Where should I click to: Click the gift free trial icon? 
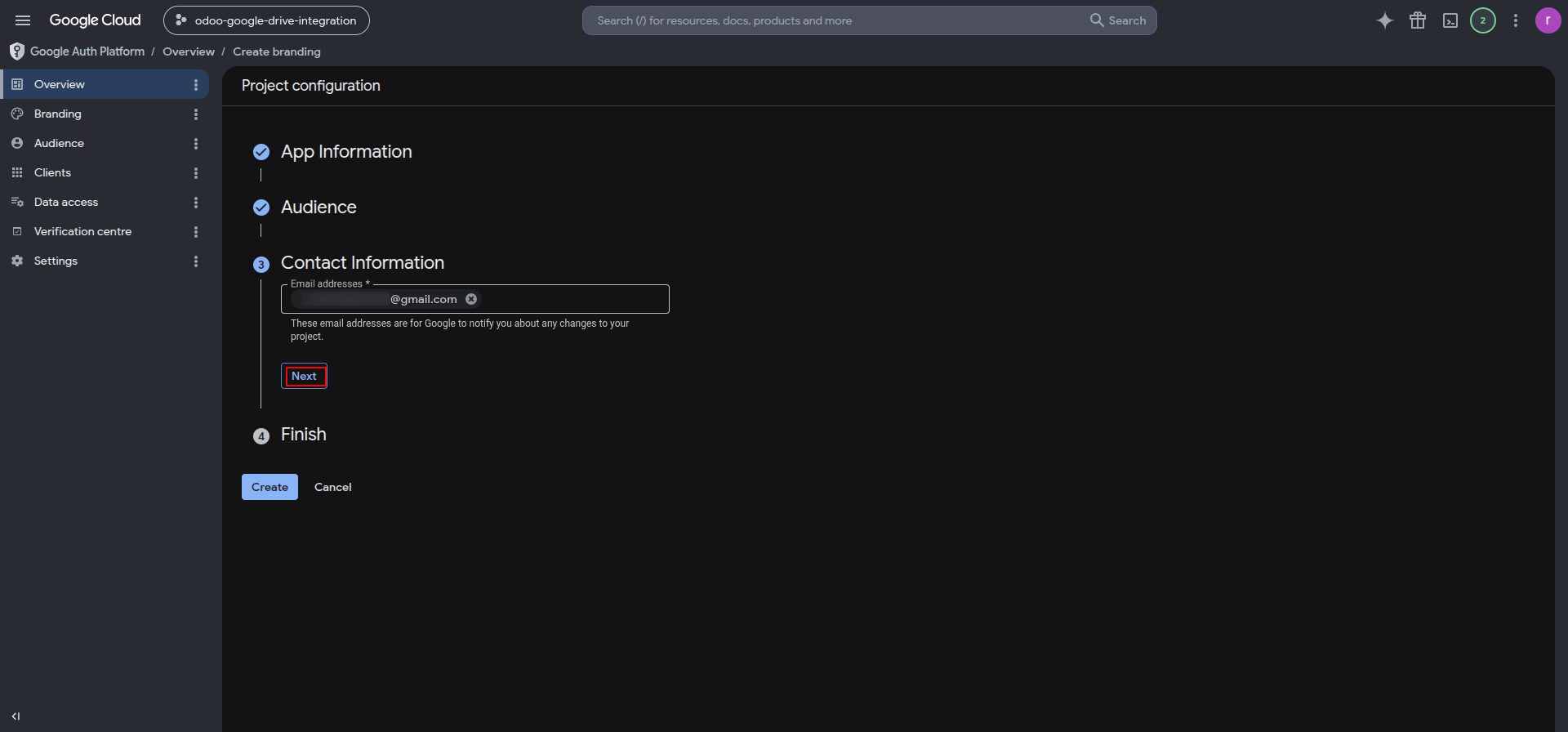pyautogui.click(x=1418, y=20)
